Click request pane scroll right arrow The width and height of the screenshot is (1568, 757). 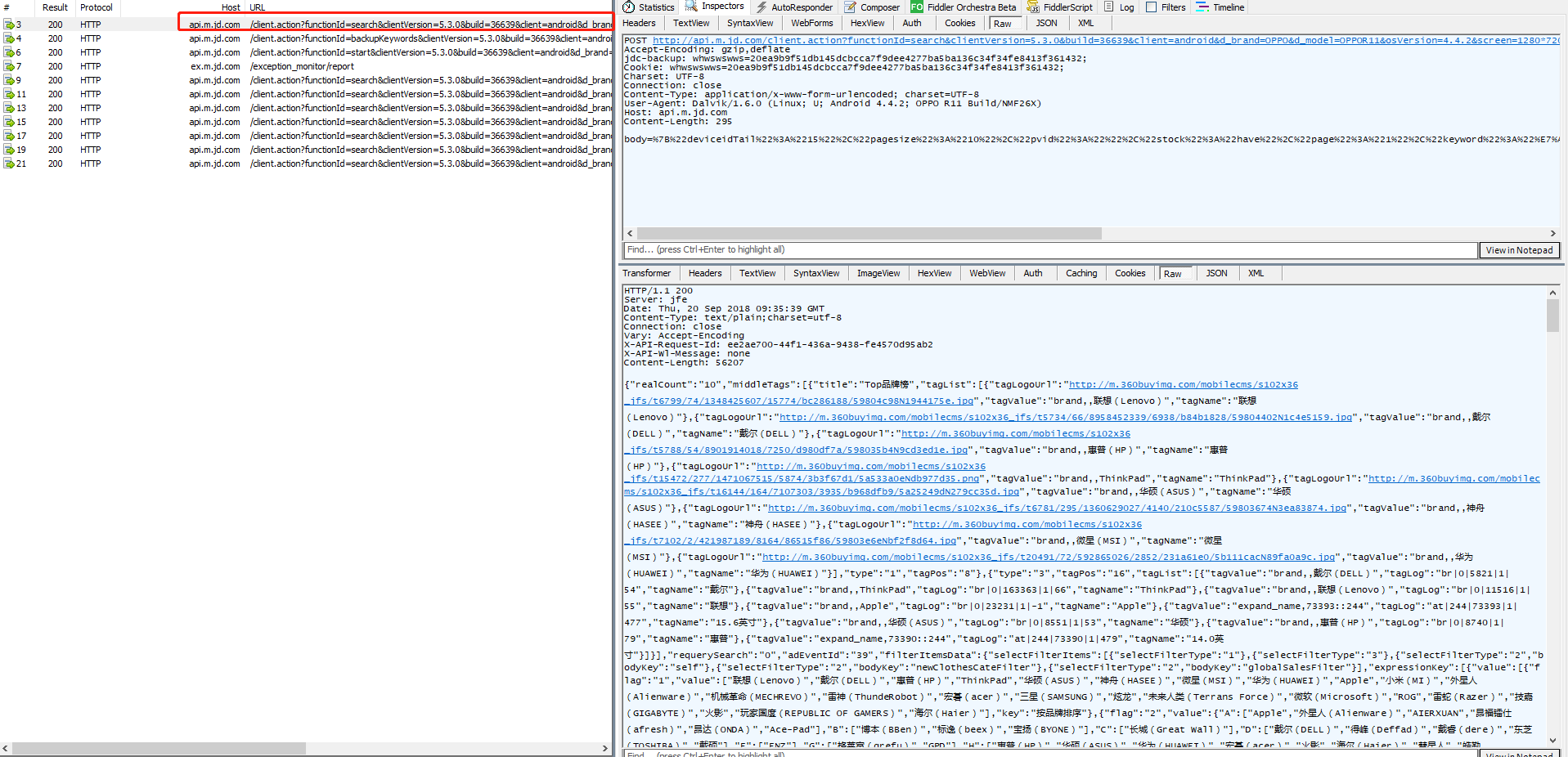[x=1553, y=234]
